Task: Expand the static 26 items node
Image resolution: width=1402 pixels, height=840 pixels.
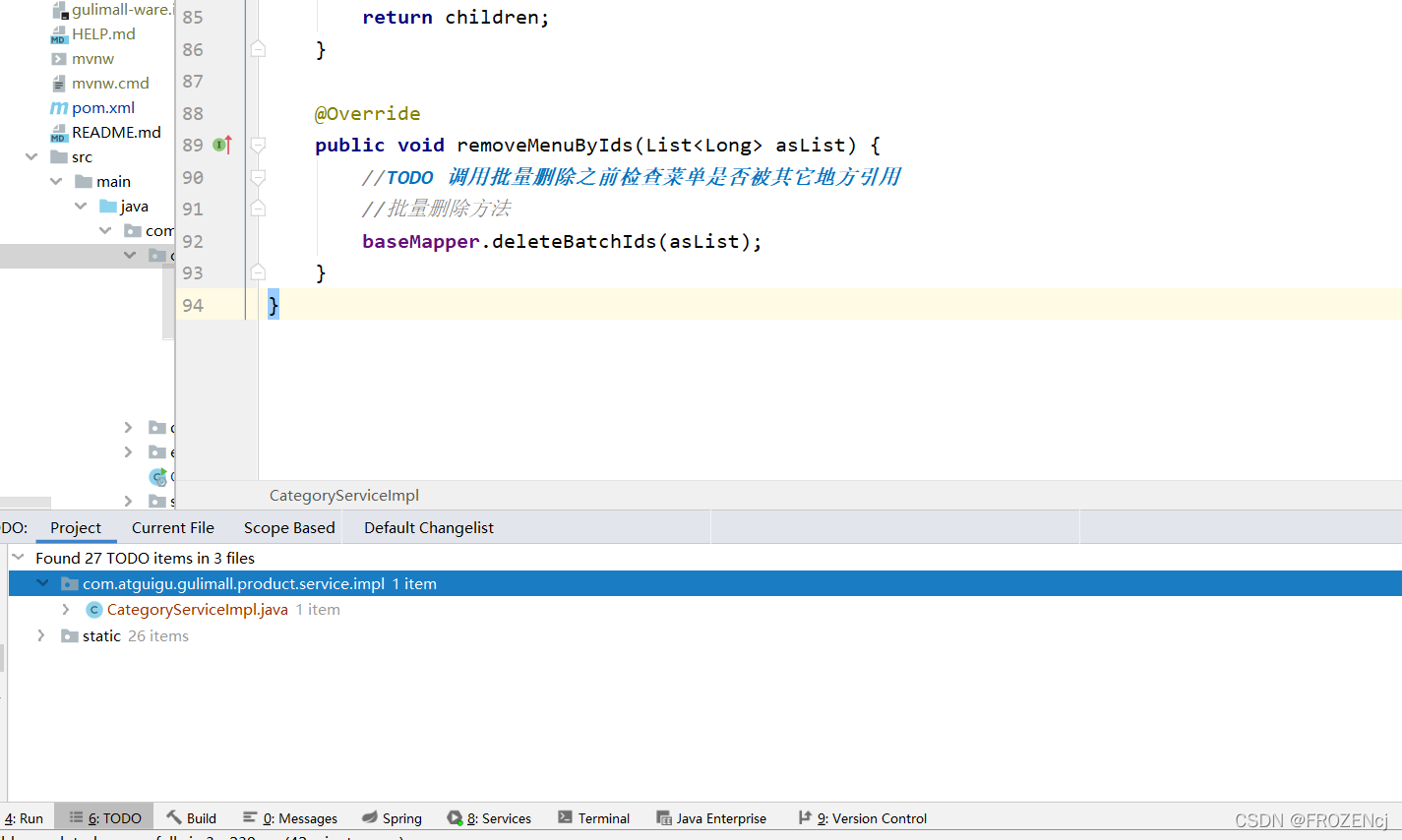Action: click(x=41, y=636)
